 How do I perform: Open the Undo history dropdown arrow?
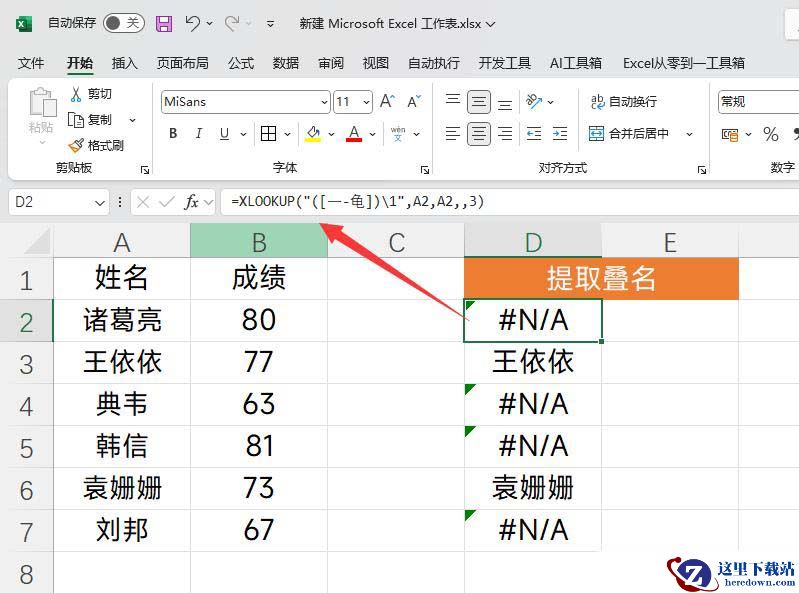pos(209,23)
